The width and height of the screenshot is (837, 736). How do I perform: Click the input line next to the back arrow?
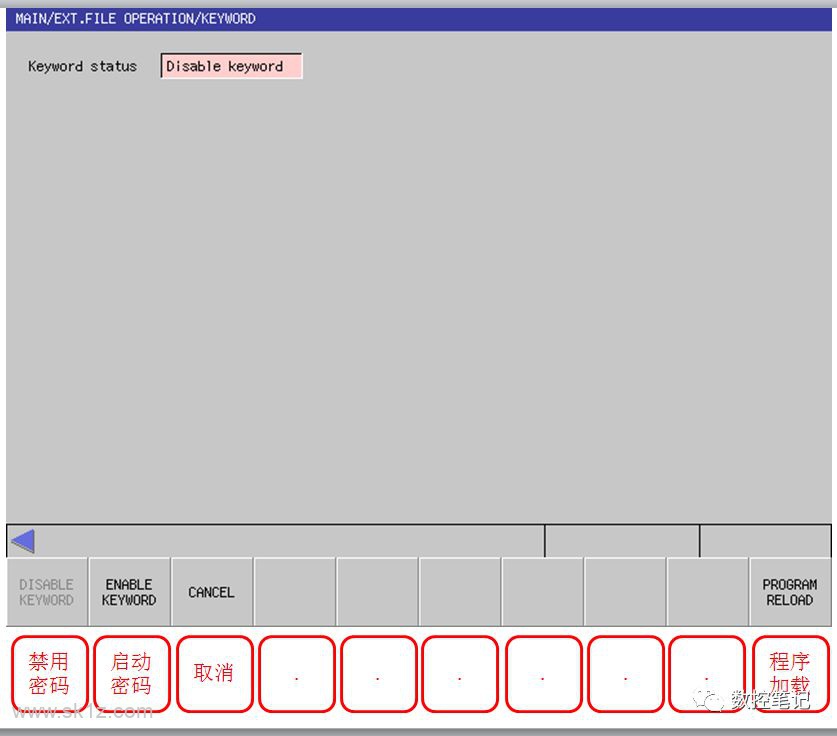[290, 541]
